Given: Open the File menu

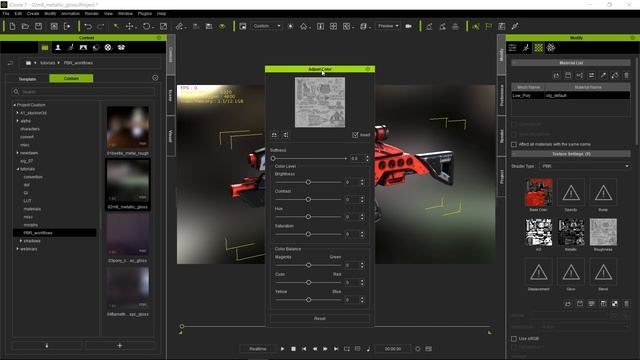Looking at the screenshot, I should pos(6,13).
